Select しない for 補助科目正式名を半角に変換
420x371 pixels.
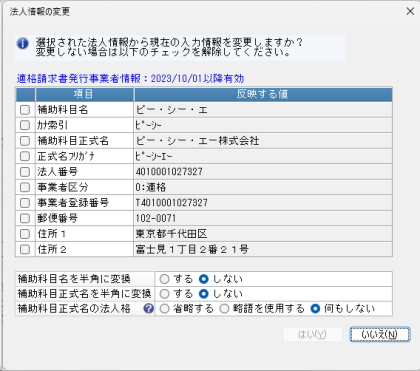[204, 294]
